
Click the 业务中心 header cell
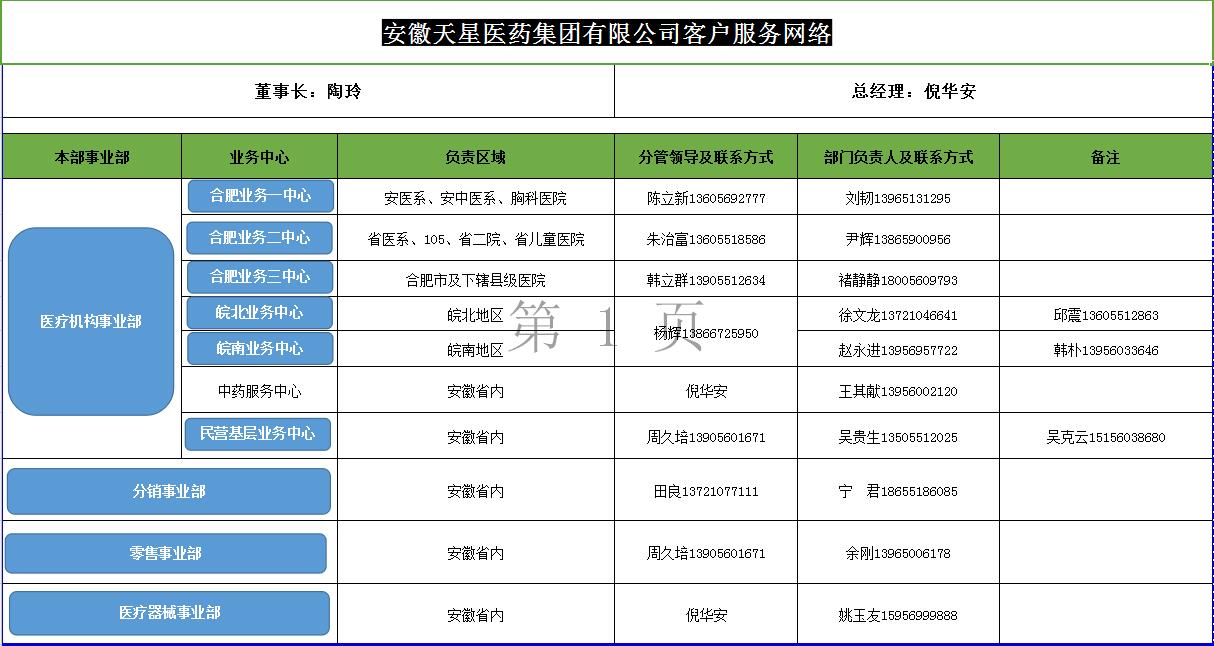coord(260,157)
